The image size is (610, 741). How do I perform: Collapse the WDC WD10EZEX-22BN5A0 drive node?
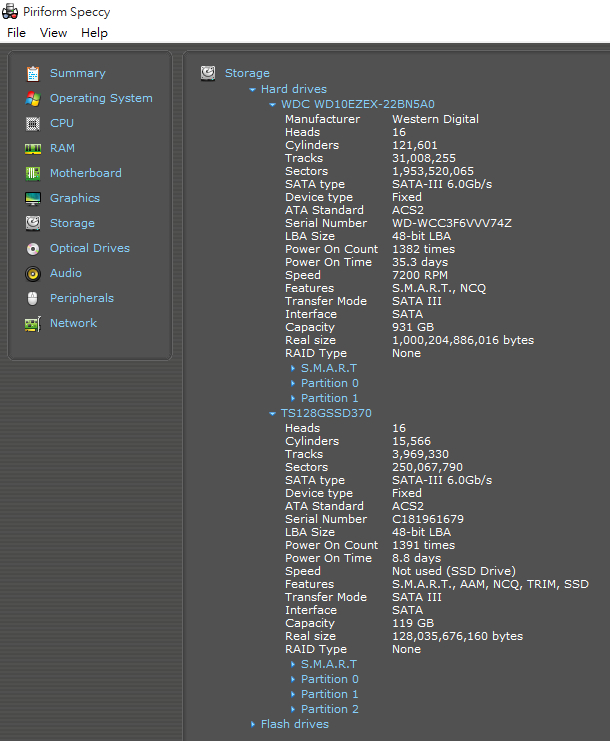tap(272, 105)
